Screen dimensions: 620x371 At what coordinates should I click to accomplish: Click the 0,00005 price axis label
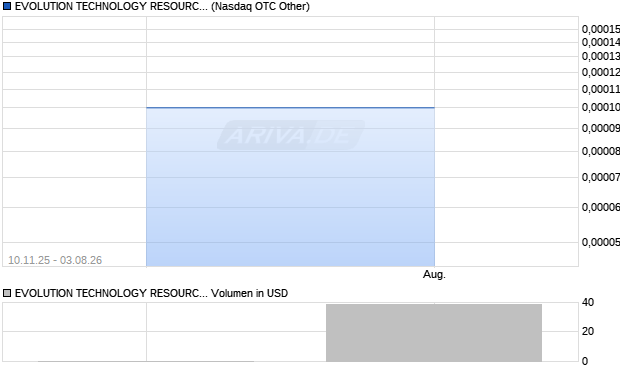(x=601, y=242)
